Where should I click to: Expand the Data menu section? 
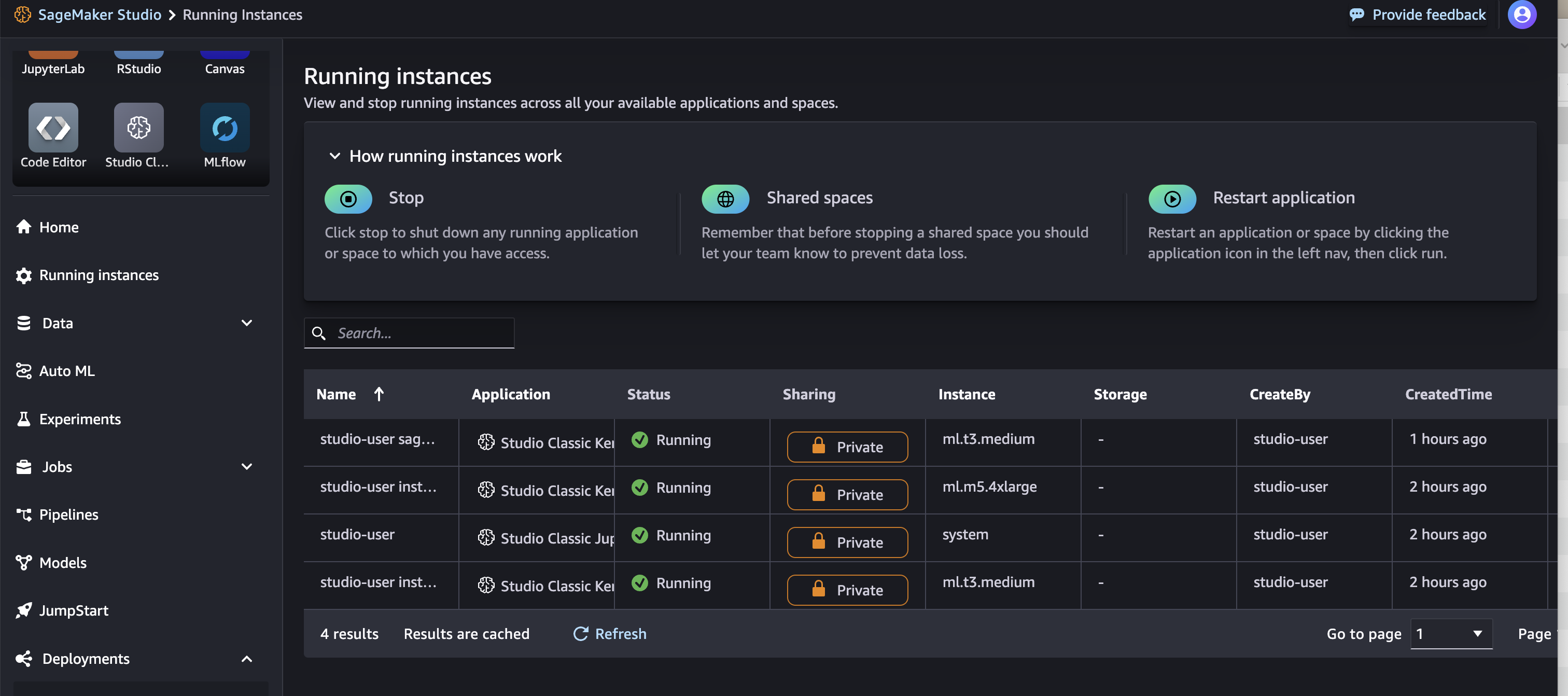(246, 323)
